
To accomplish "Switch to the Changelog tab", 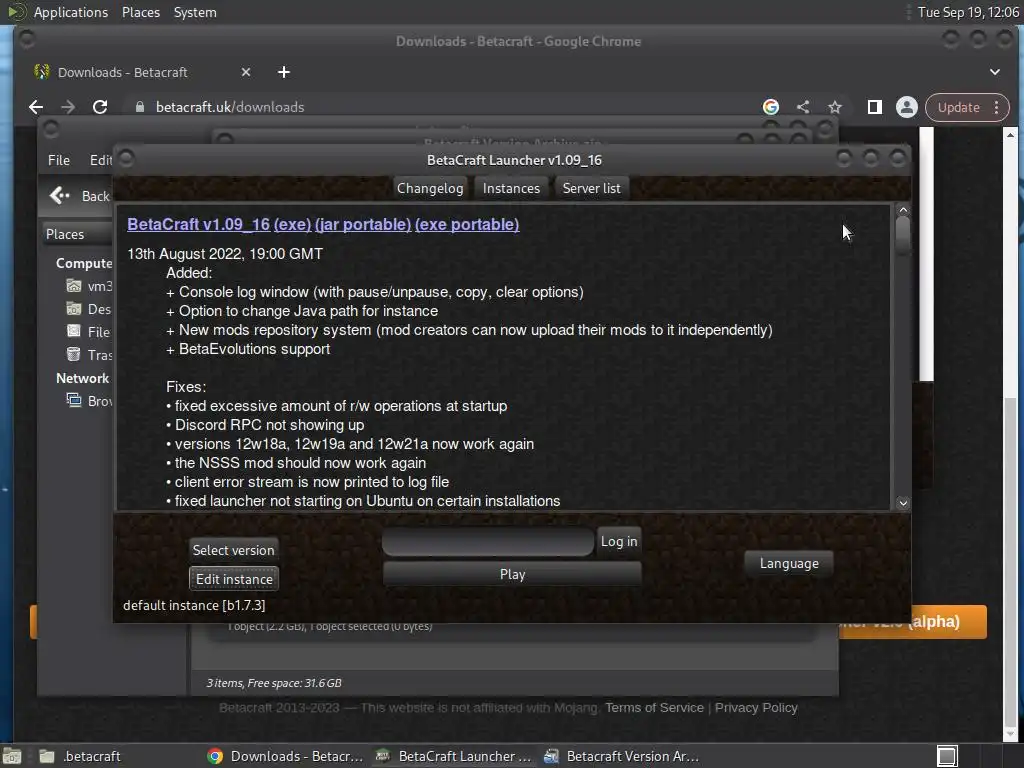I will tap(430, 188).
